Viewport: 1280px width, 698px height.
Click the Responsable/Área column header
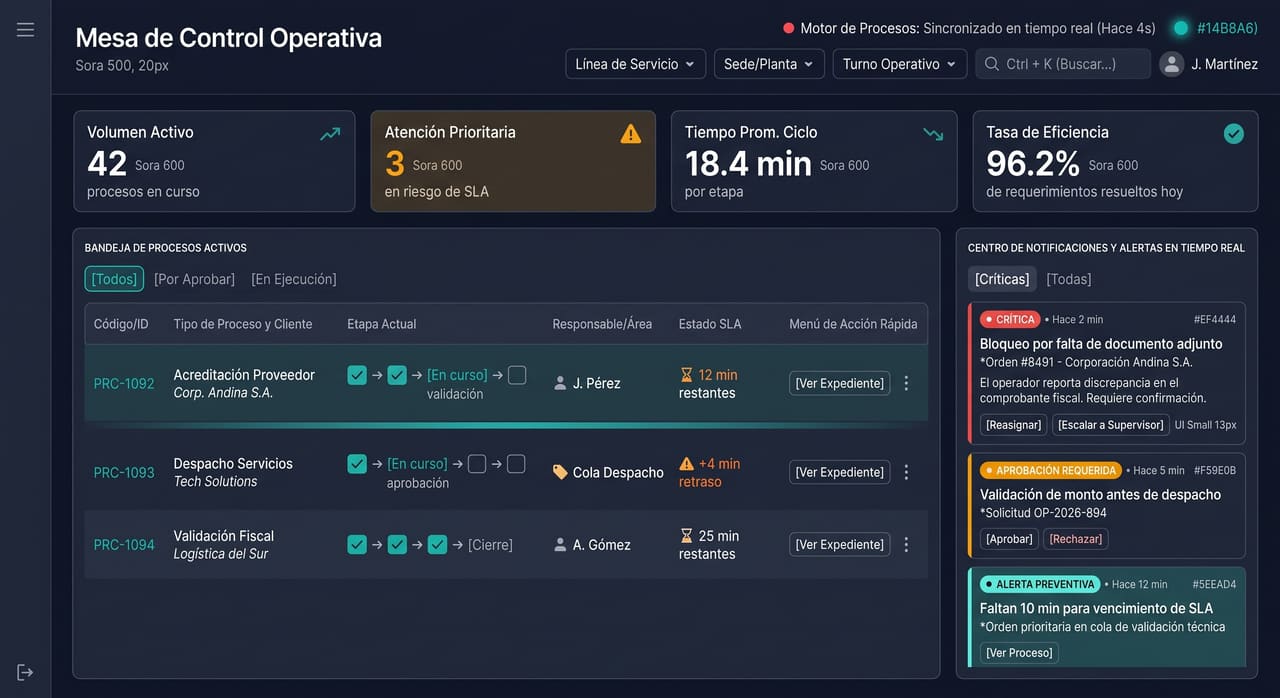pyautogui.click(x=602, y=324)
